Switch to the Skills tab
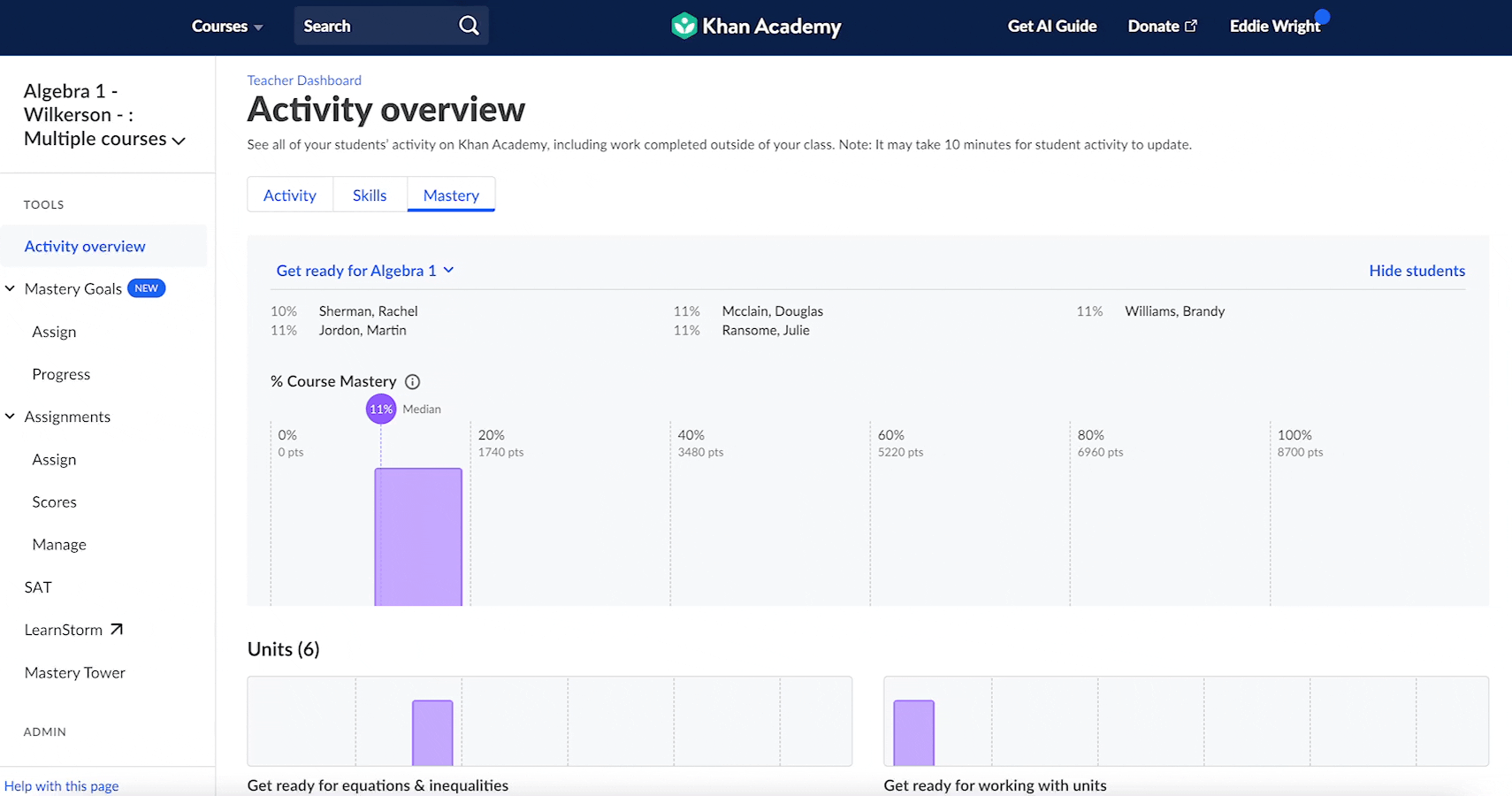This screenshot has height=796, width=1512. [x=370, y=195]
